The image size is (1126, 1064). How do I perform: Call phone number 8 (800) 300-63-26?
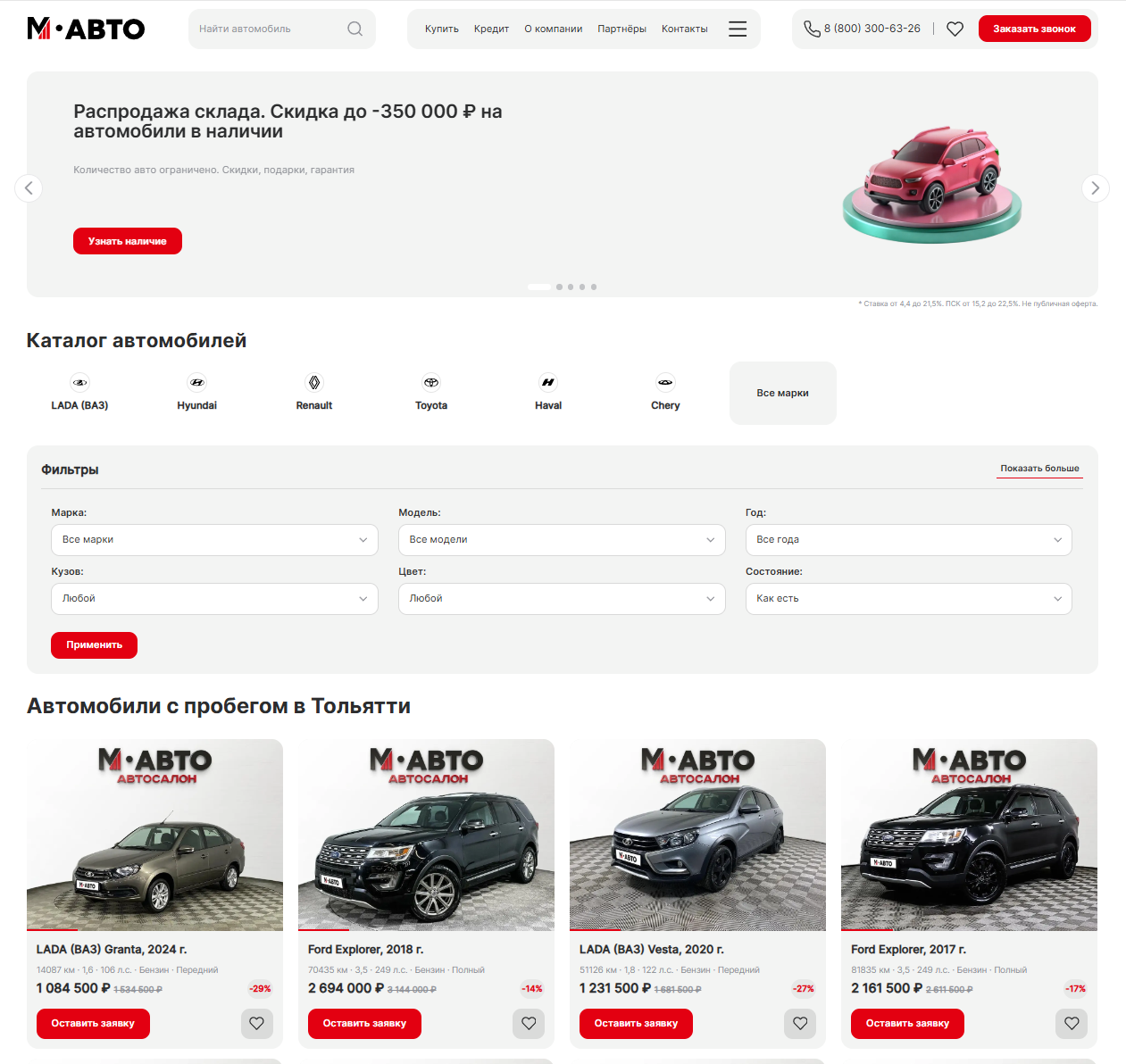pyautogui.click(x=872, y=29)
